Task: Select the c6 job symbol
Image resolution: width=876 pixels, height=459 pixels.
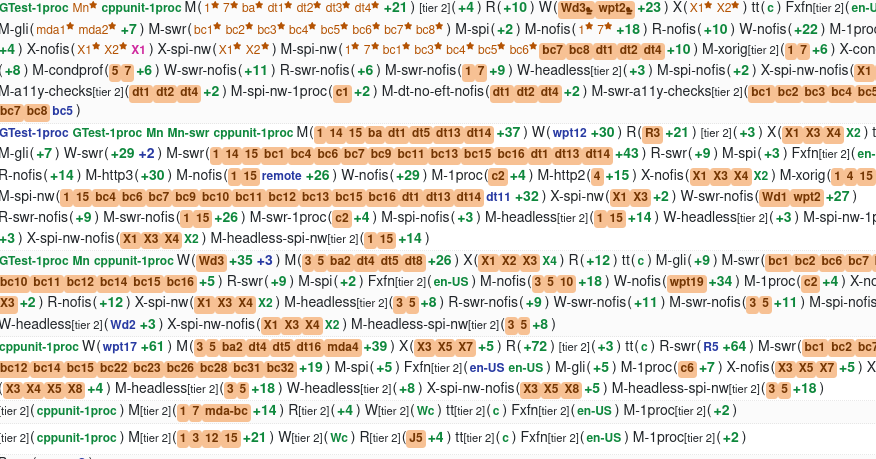Action: [687, 367]
